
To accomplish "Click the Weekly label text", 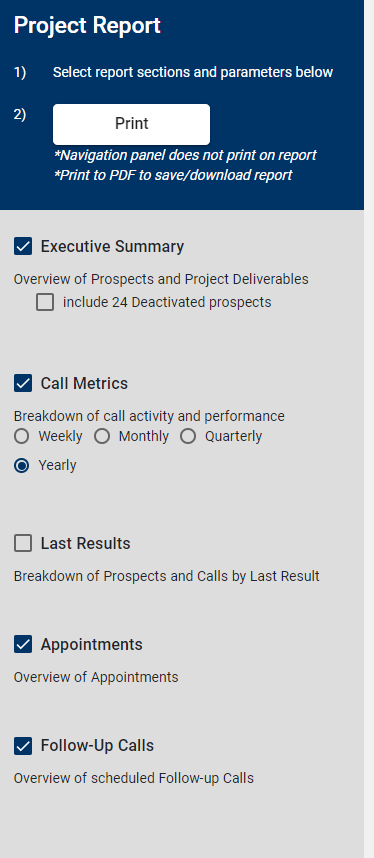I will (60, 436).
